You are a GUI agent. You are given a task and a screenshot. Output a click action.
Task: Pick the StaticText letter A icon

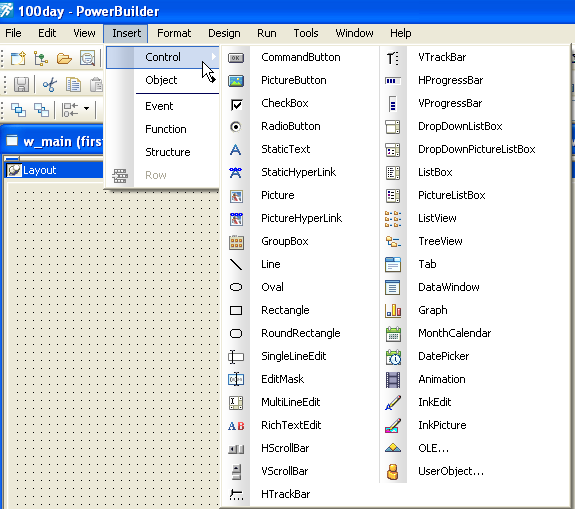(236, 150)
